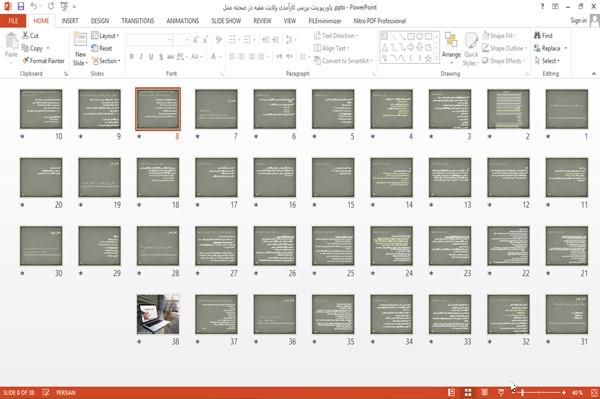The height and width of the screenshot is (399, 600).
Task: Click the Sign in link
Action: pos(578,21)
